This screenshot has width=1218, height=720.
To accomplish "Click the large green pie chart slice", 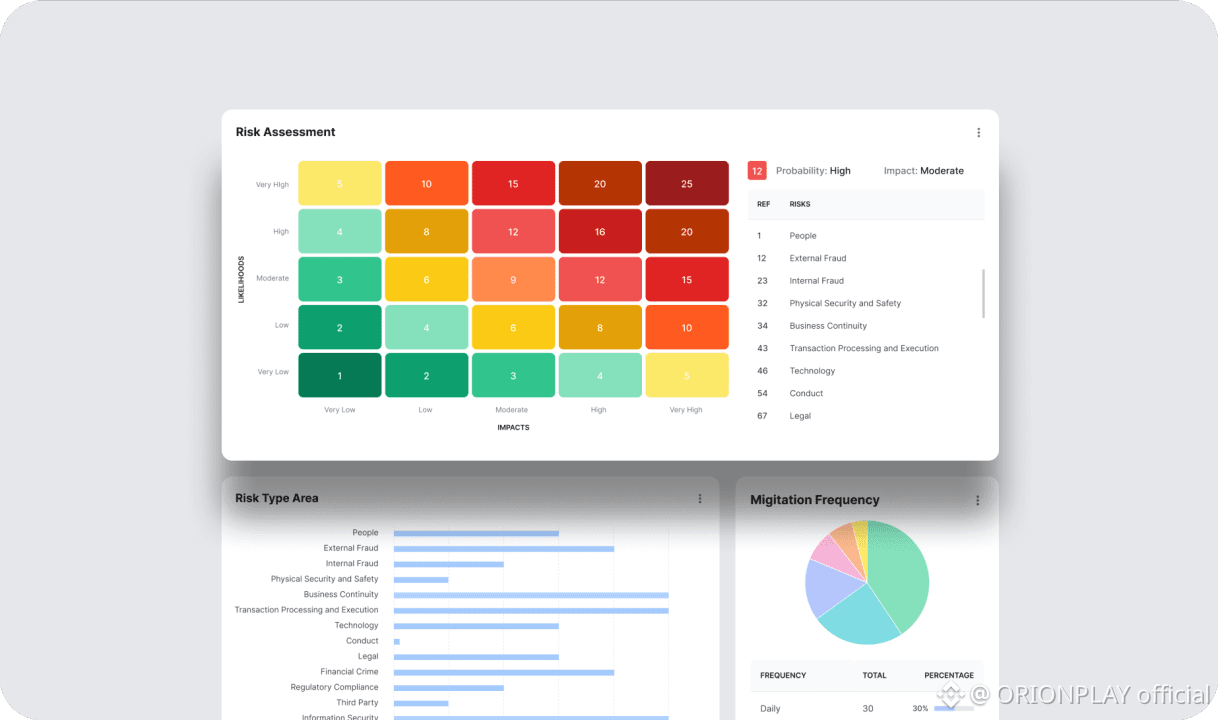I will pyautogui.click(x=902, y=570).
